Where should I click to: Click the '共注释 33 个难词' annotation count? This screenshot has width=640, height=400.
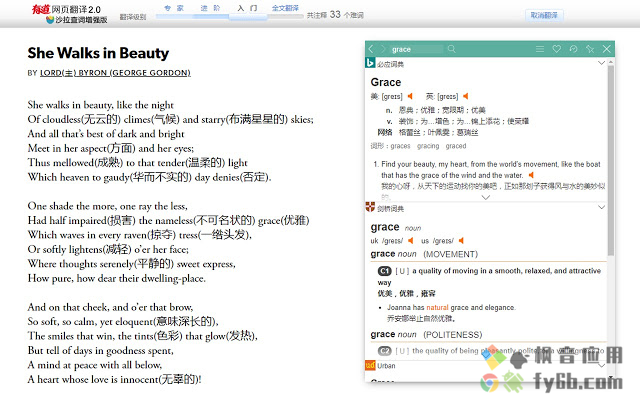pos(335,15)
